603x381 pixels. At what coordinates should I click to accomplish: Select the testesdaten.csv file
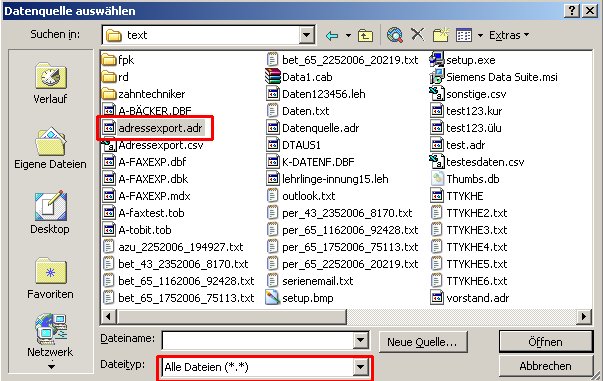pyautogui.click(x=477, y=162)
